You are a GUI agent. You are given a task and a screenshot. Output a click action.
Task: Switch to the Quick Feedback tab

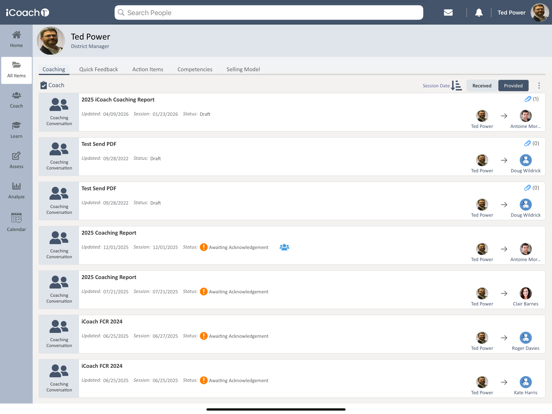point(99,69)
